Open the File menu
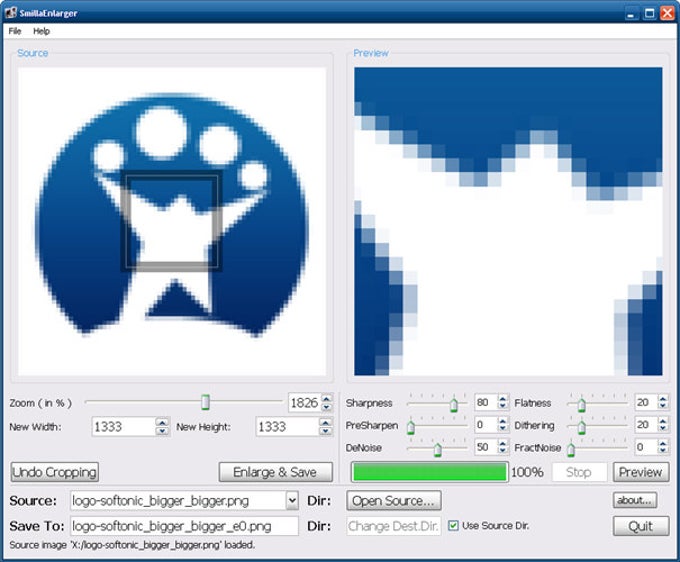This screenshot has height=562, width=680. click(15, 31)
